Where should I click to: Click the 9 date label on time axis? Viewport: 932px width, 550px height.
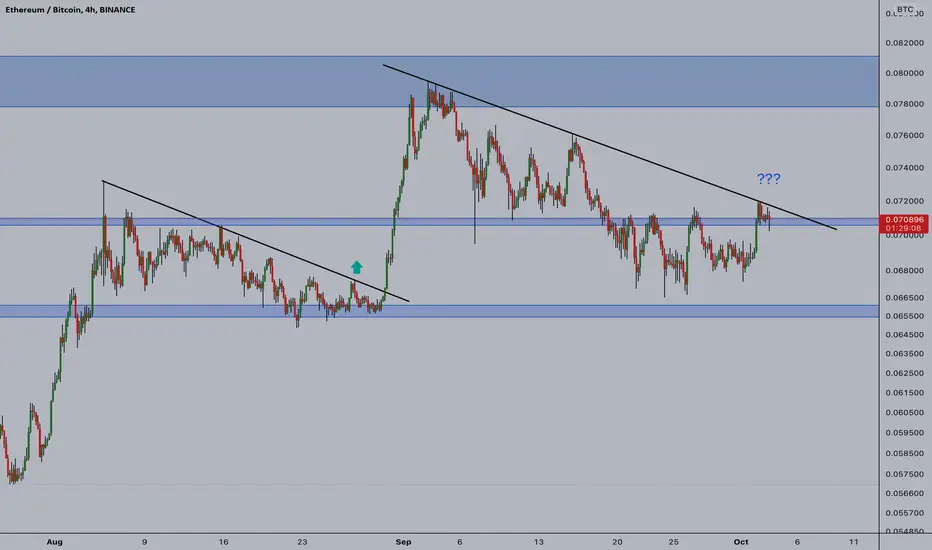(x=144, y=542)
